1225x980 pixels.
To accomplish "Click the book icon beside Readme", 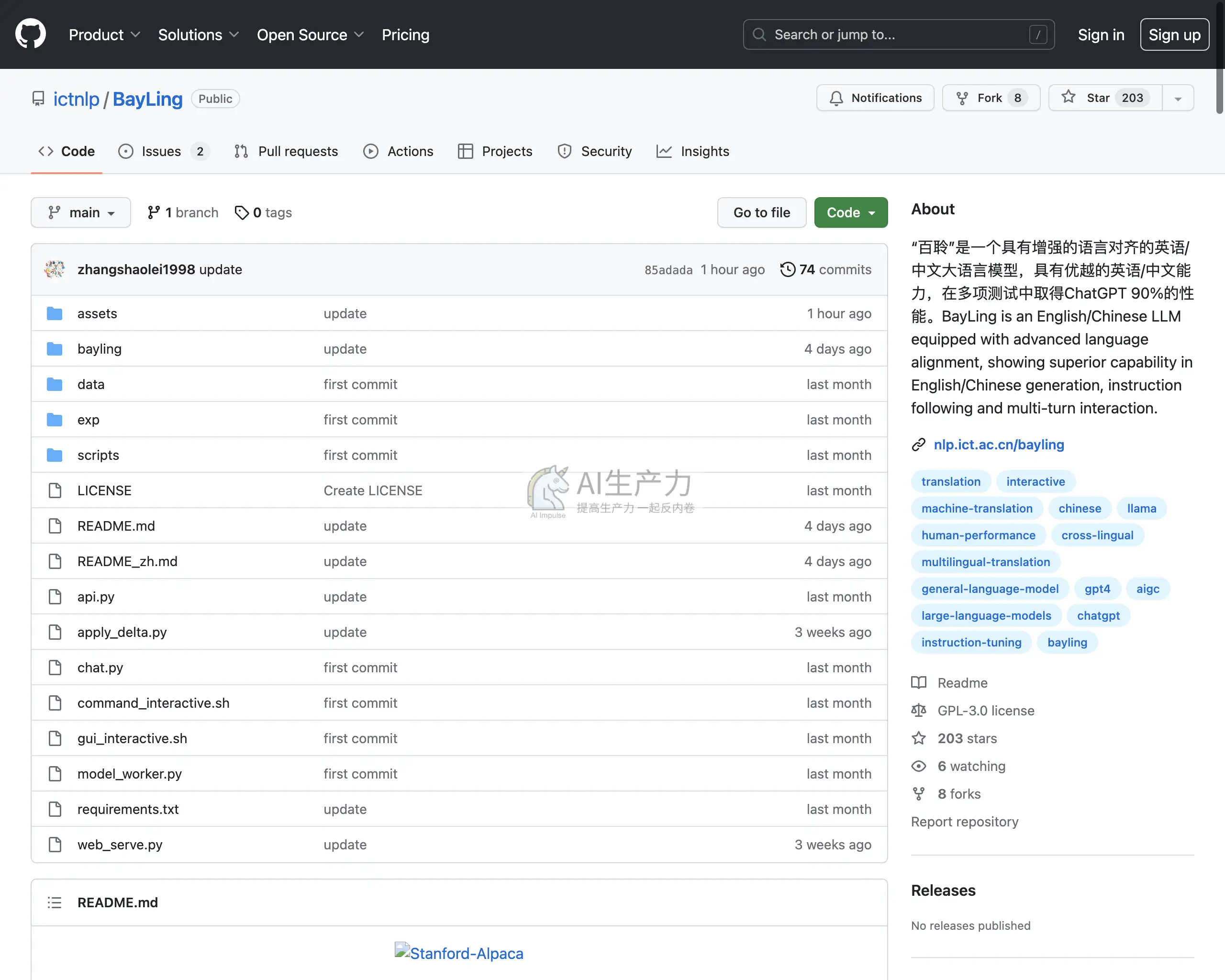I will [919, 682].
